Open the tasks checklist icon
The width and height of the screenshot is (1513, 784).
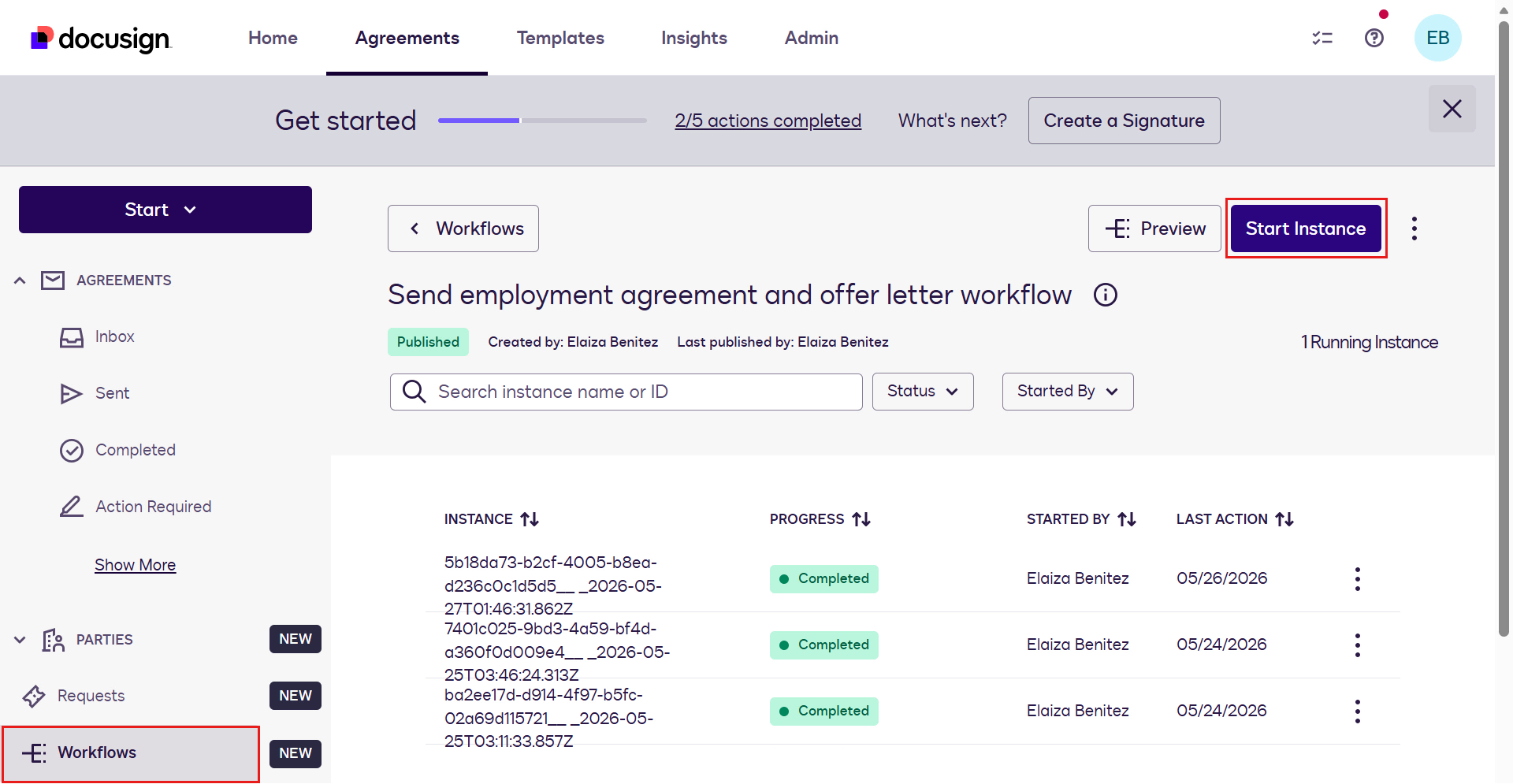pos(1322,38)
